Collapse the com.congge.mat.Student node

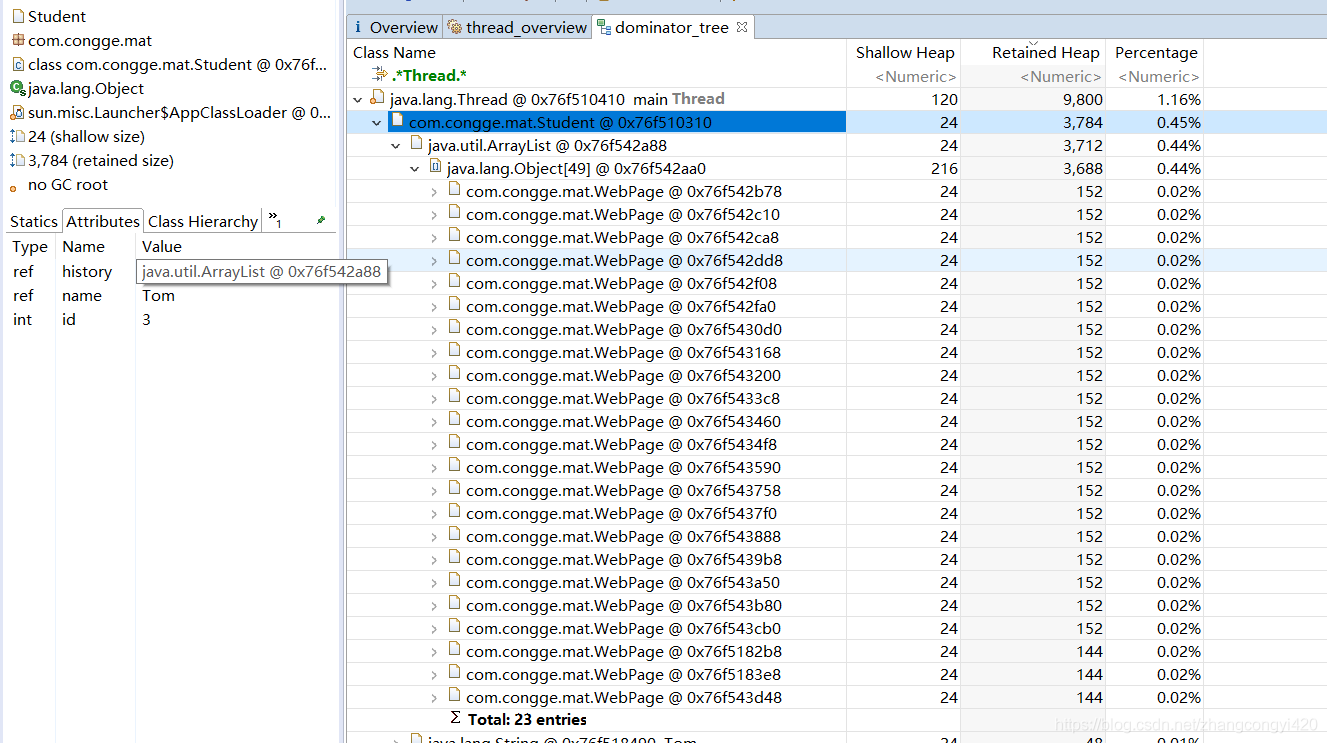377,122
